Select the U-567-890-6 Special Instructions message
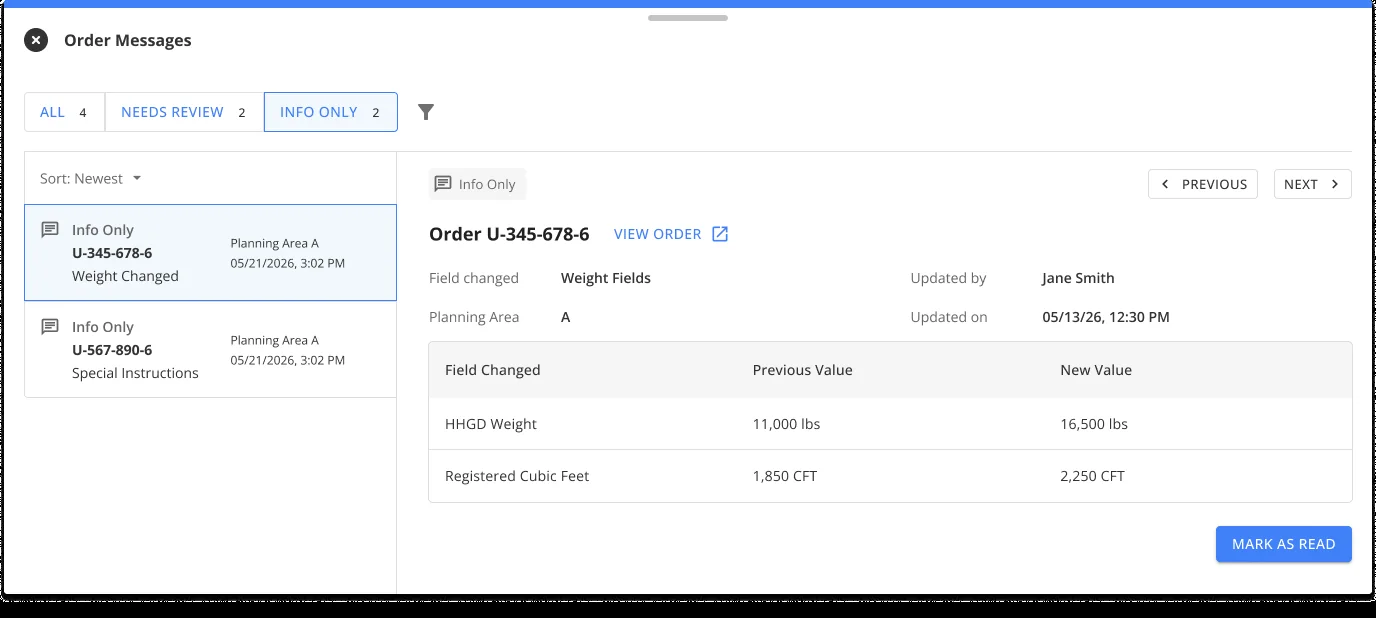Screen dimensions: 1376x618 [211, 350]
